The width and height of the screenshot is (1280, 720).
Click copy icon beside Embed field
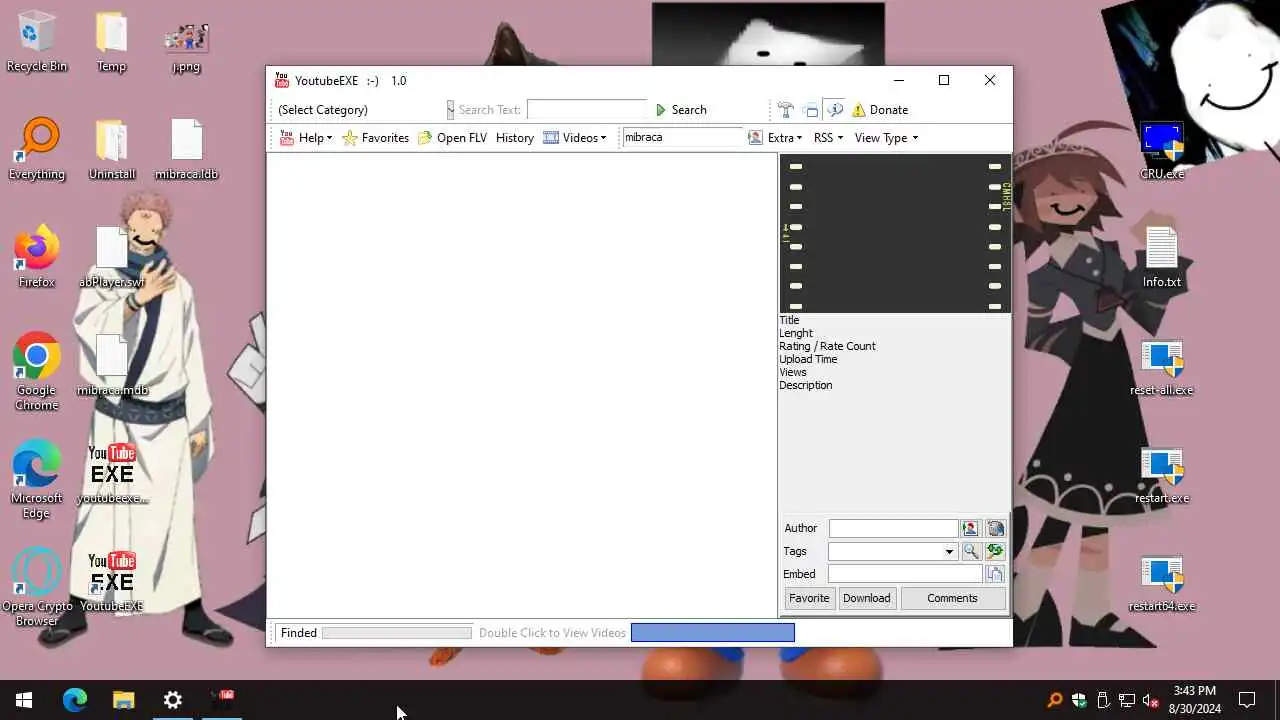click(995, 574)
